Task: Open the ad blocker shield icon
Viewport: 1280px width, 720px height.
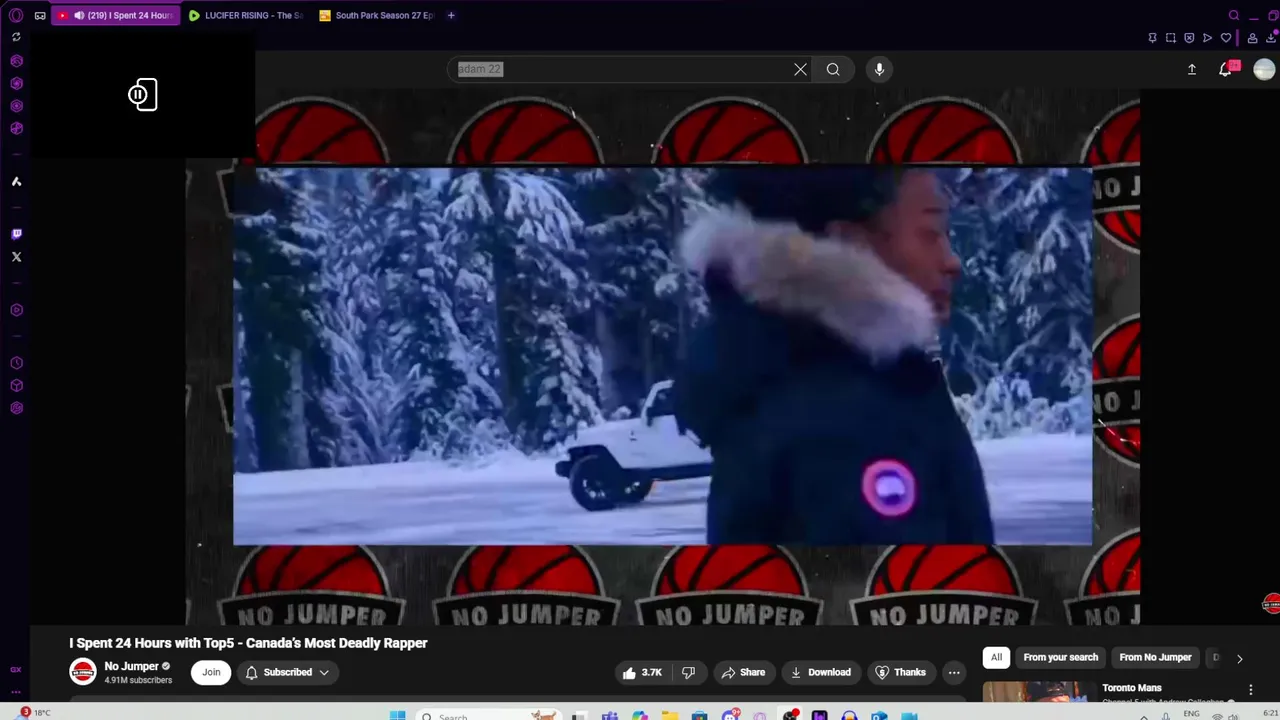Action: point(1189,38)
